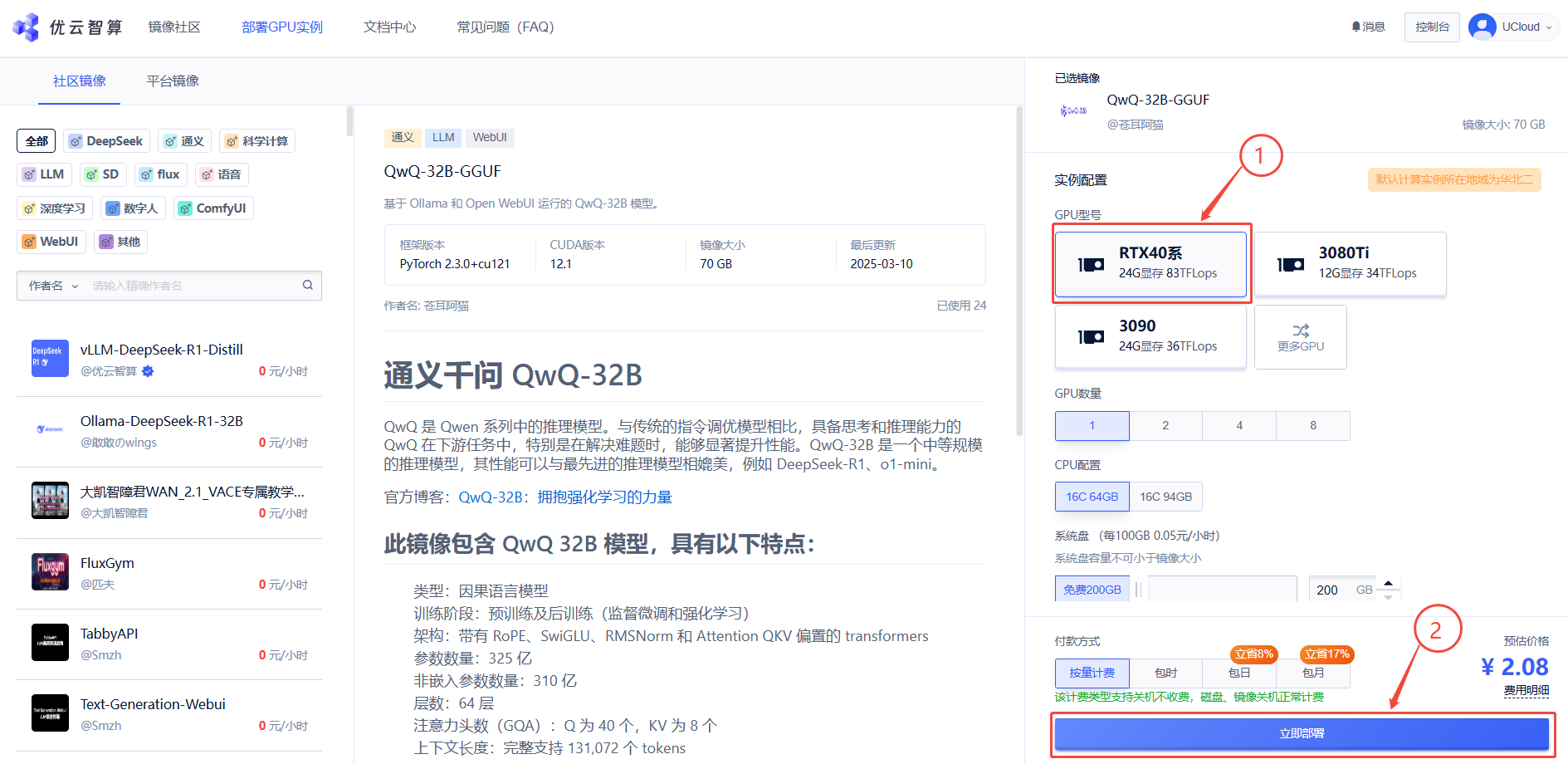
Task: Filter by the 深度学习 category tag
Action: click(x=55, y=208)
